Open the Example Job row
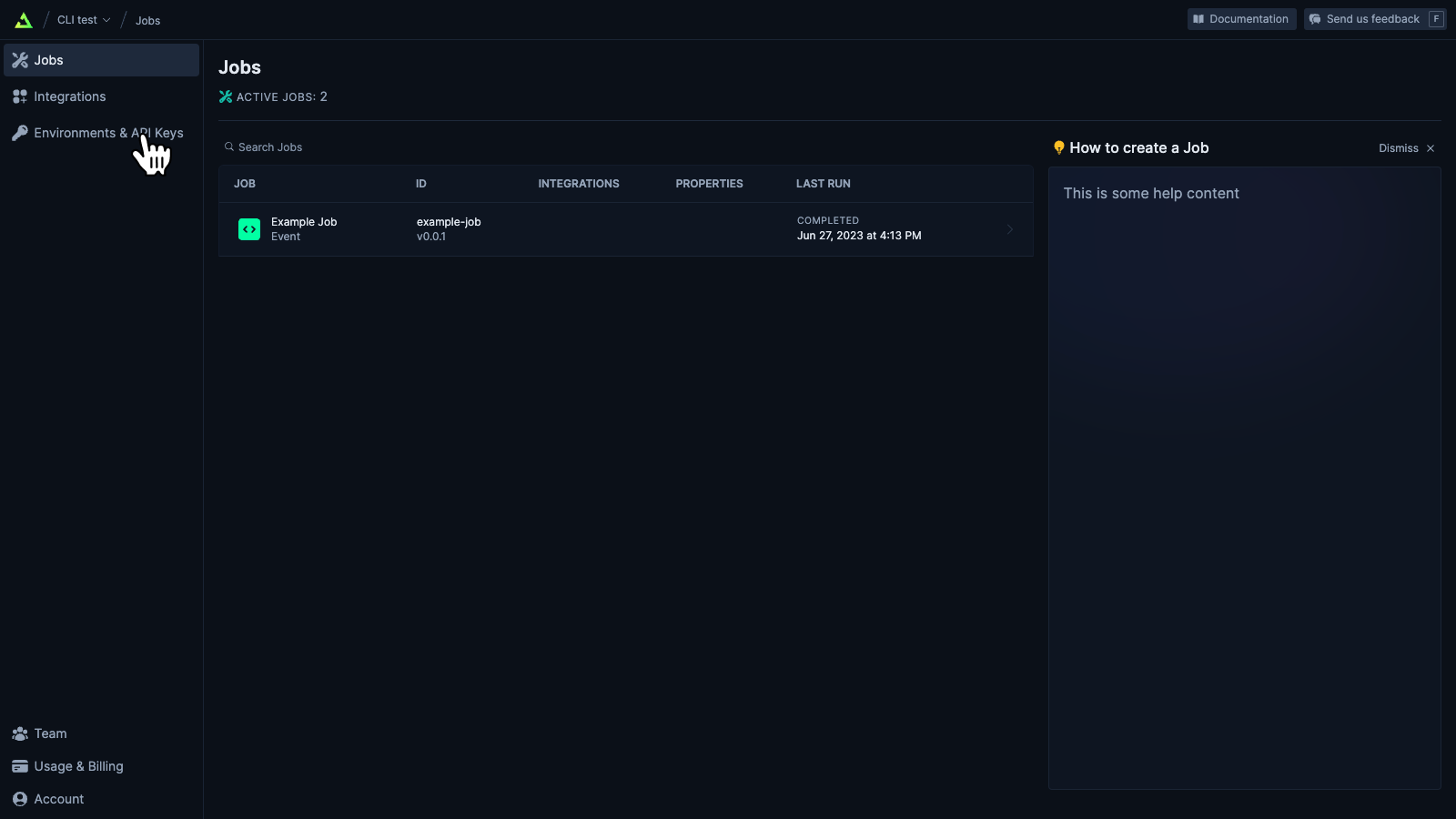This screenshot has width=1456, height=819. coord(626,229)
